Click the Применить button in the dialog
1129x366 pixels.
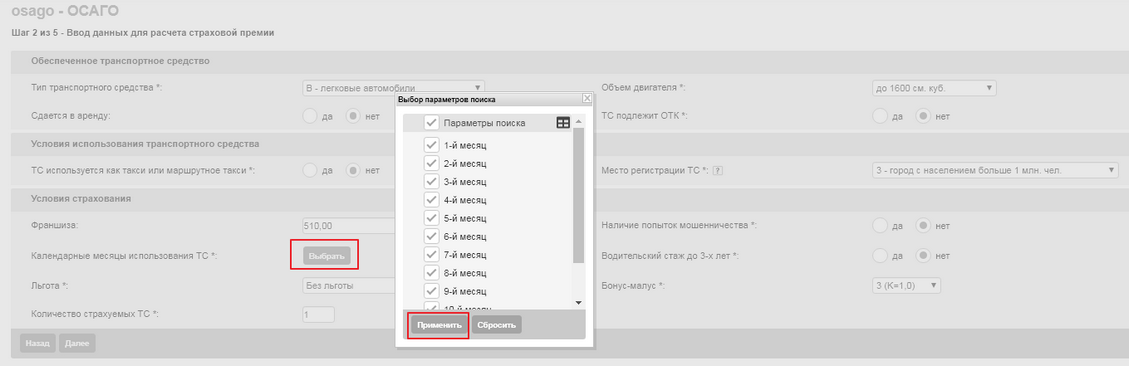(439, 325)
